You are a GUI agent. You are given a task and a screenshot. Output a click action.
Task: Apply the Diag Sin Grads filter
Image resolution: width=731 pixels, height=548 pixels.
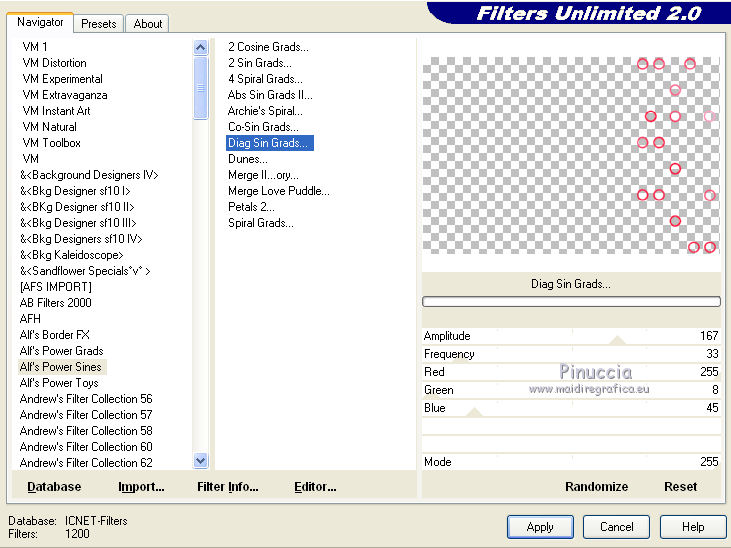(x=540, y=527)
